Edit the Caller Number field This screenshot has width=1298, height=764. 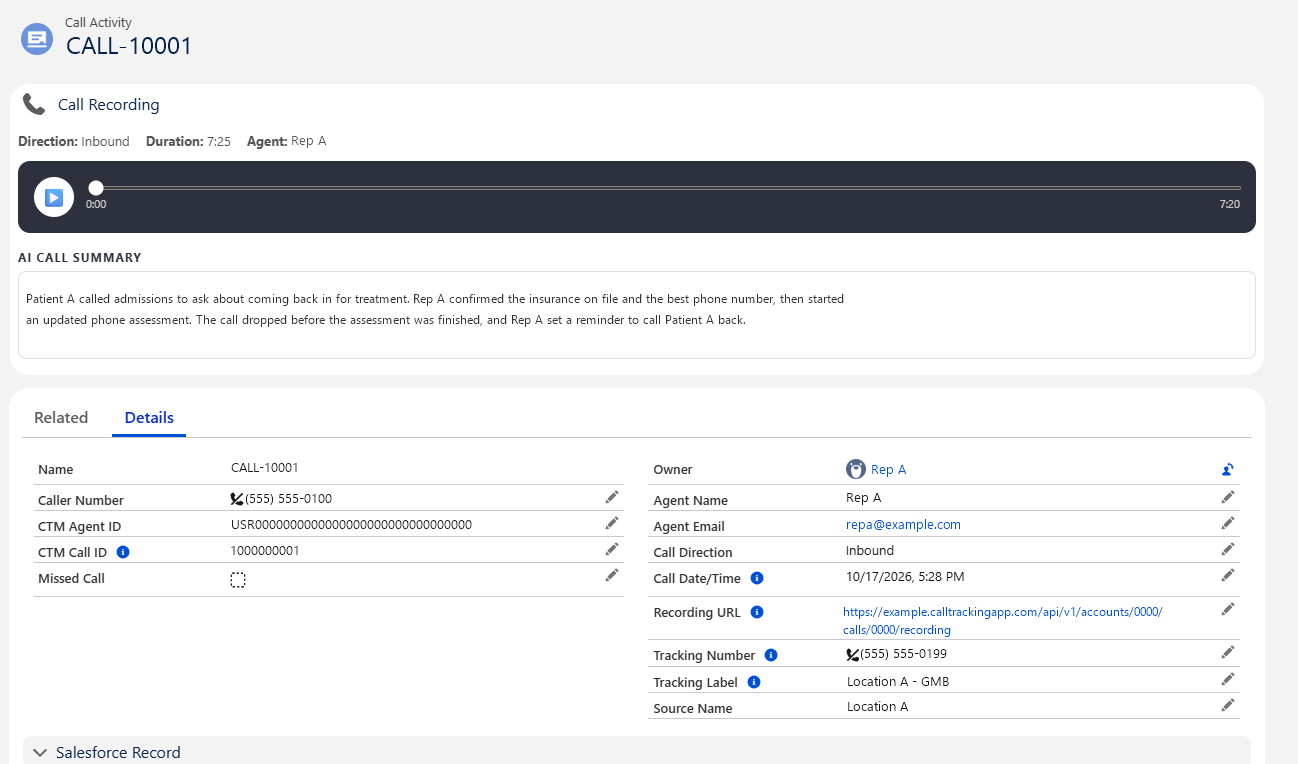(x=612, y=497)
